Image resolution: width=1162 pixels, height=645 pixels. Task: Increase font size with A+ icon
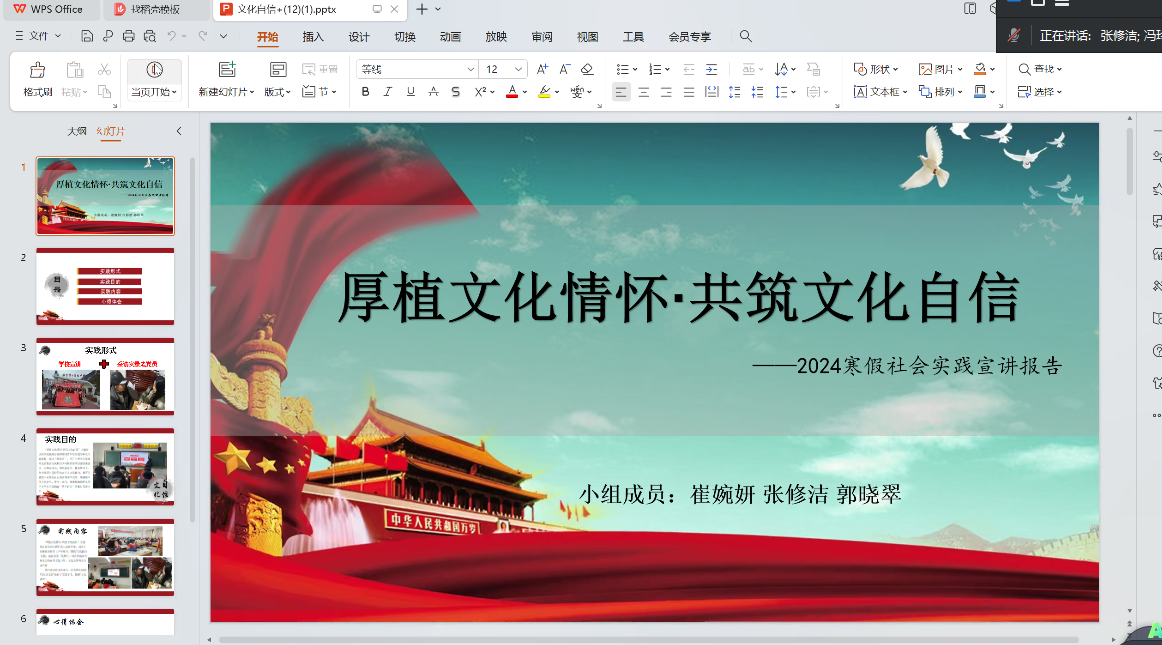542,69
